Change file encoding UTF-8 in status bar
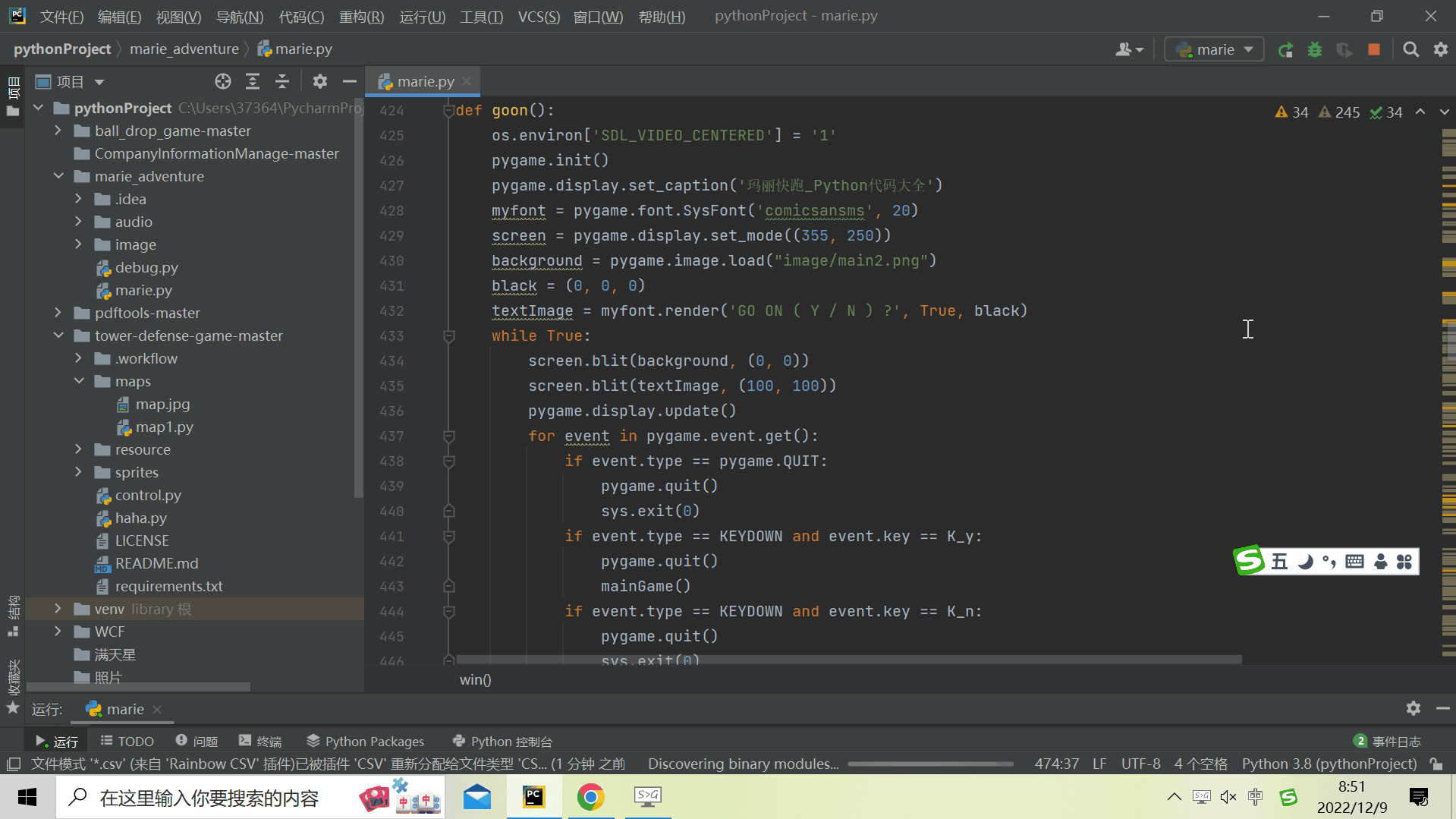Image resolution: width=1456 pixels, height=819 pixels. point(1140,764)
